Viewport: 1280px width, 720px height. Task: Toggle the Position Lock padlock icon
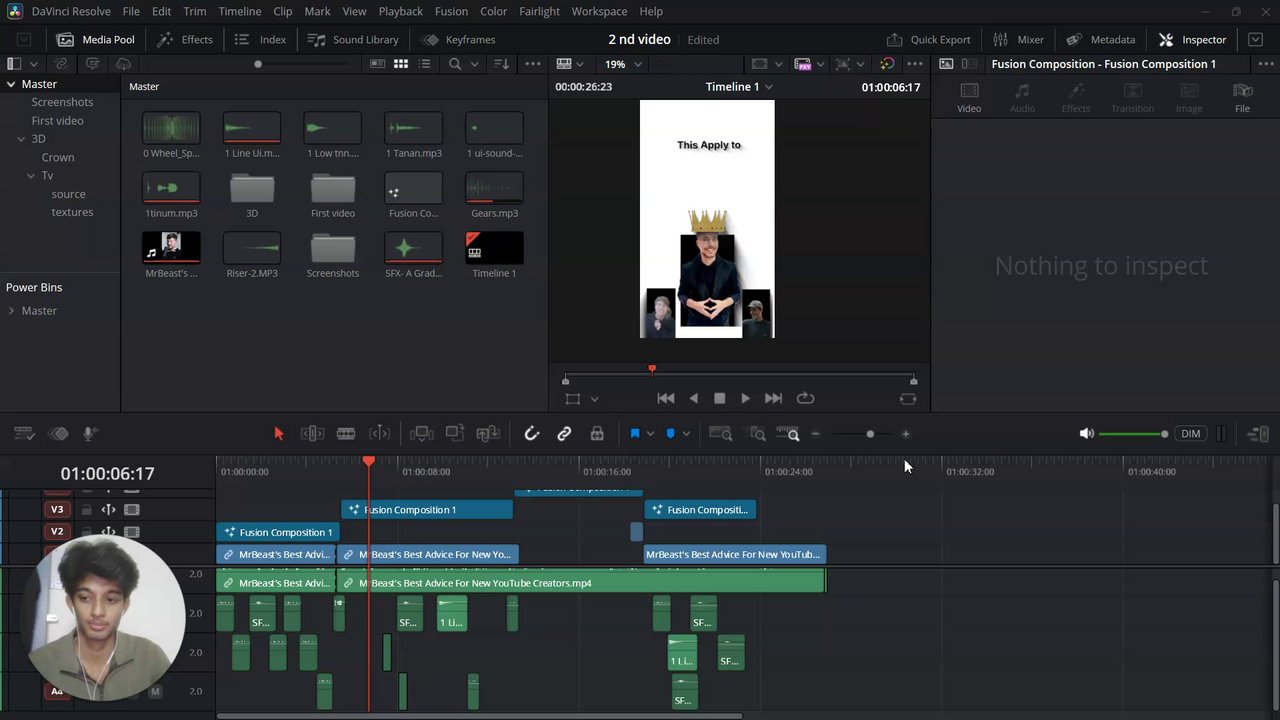[x=597, y=433]
